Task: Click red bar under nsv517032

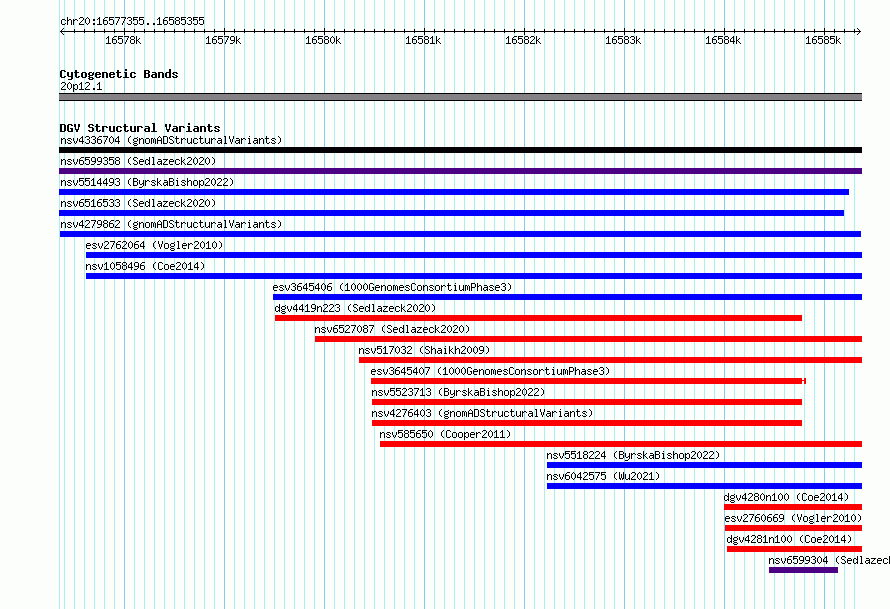Action: point(610,360)
